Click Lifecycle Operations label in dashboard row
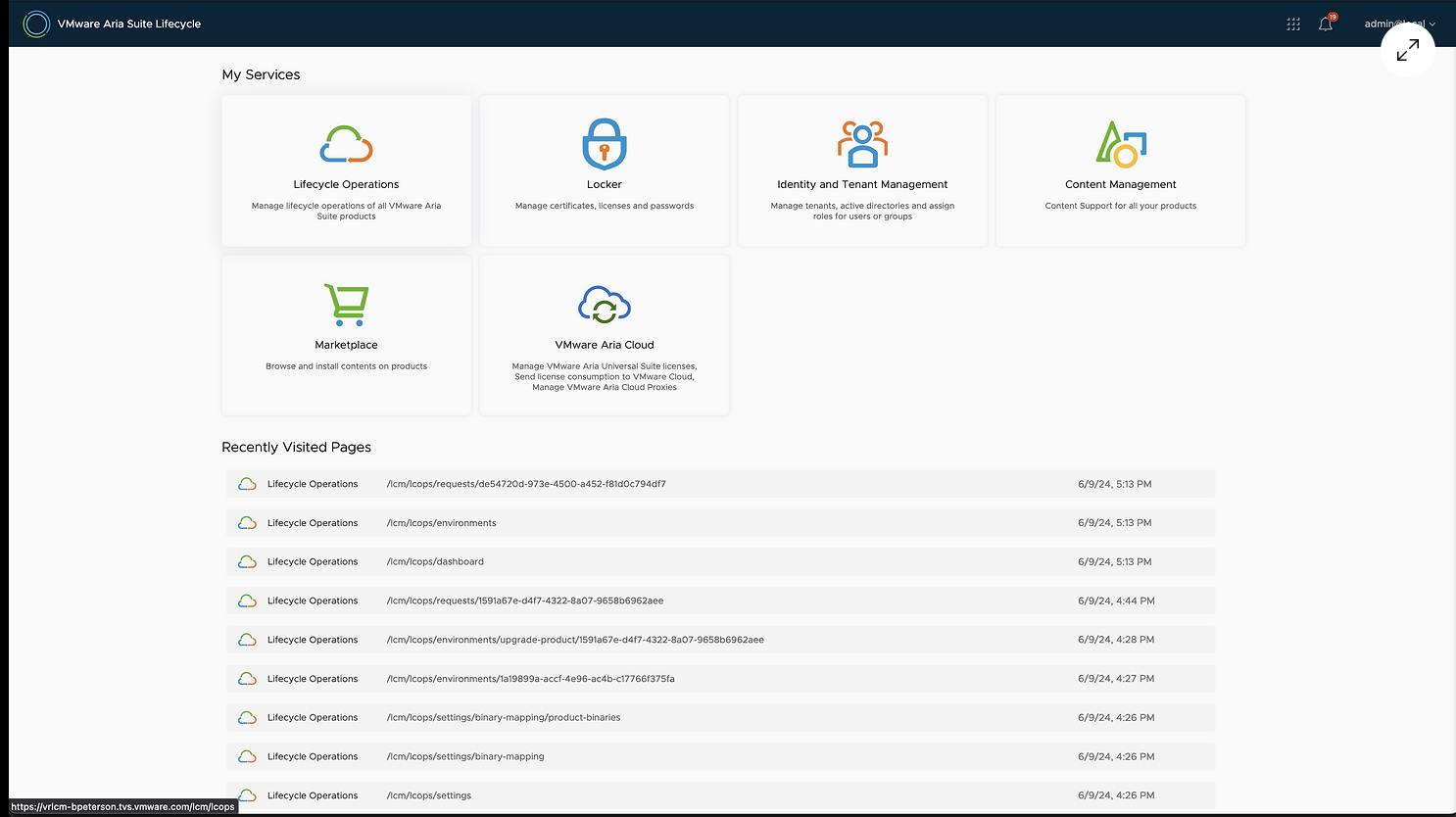 click(x=313, y=562)
